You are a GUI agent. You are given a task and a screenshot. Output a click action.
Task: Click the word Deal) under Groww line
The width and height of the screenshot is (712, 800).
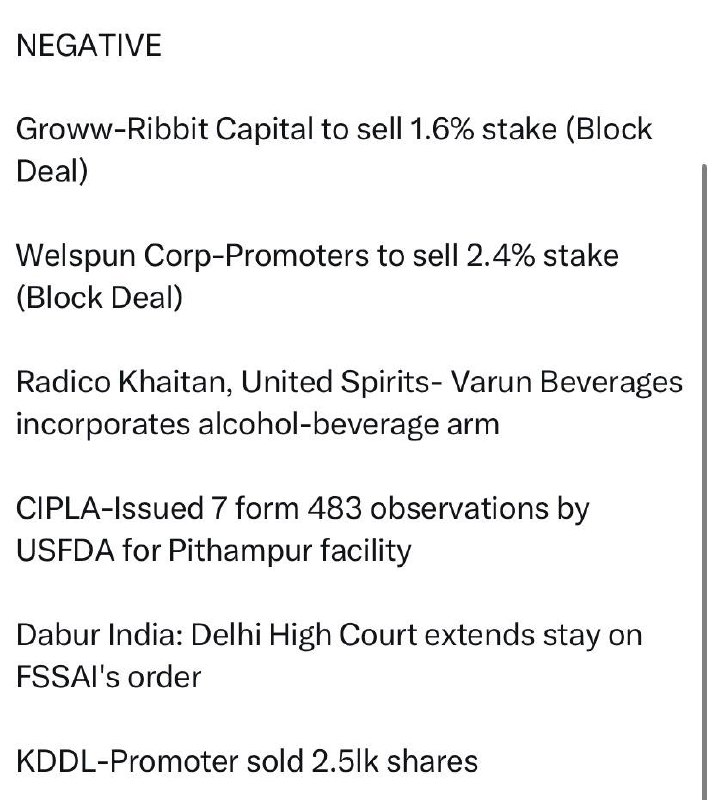[x=52, y=171]
